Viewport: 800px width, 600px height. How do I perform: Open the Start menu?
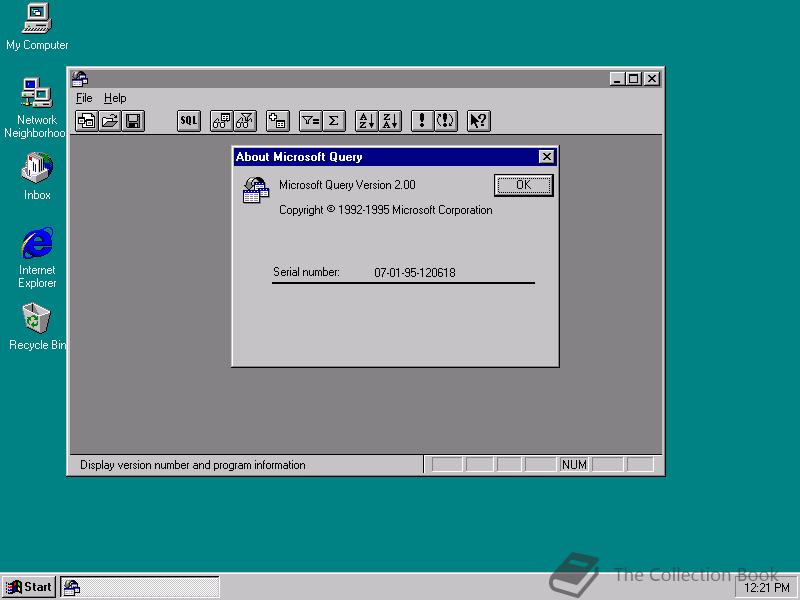[29, 587]
